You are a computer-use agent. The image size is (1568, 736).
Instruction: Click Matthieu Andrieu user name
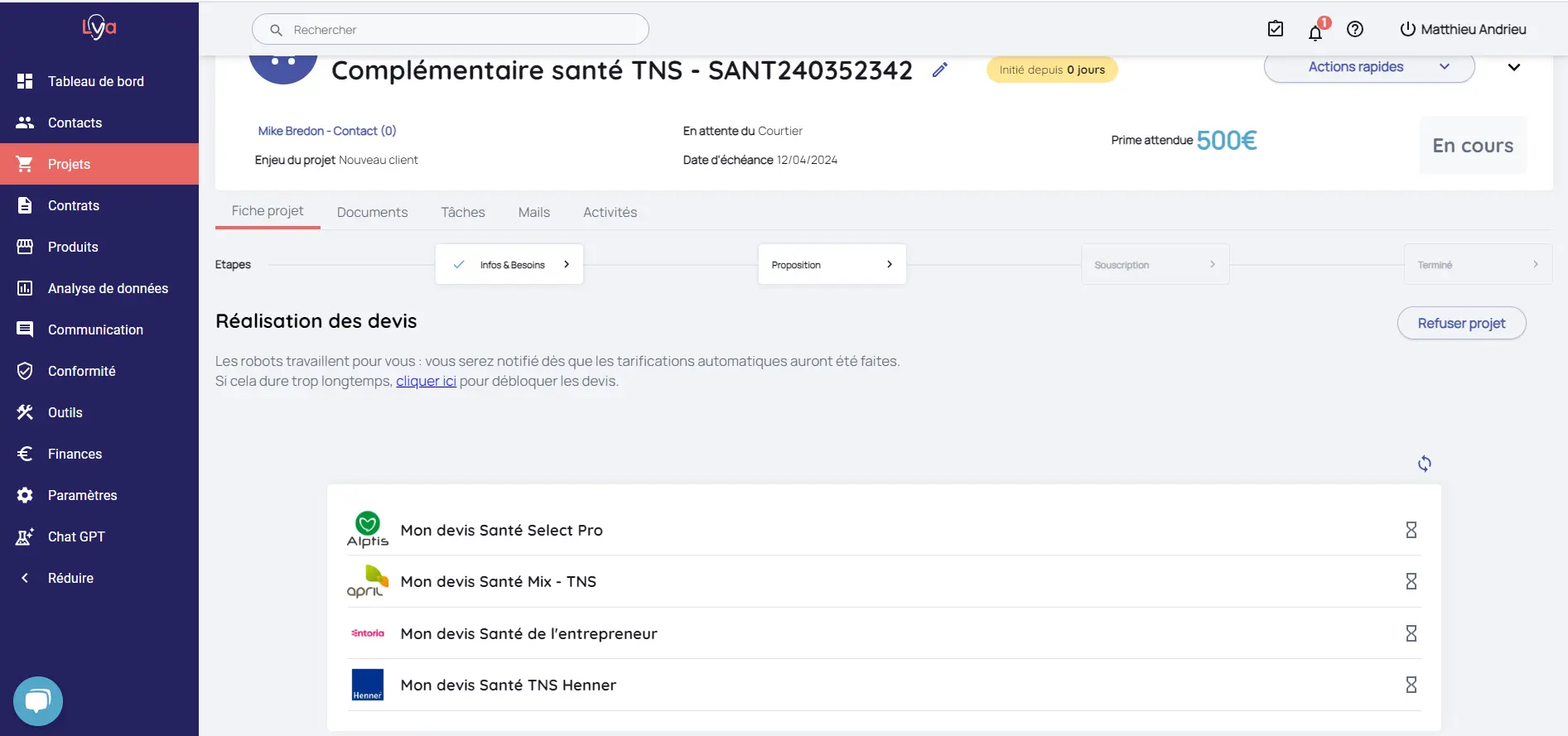[1474, 29]
